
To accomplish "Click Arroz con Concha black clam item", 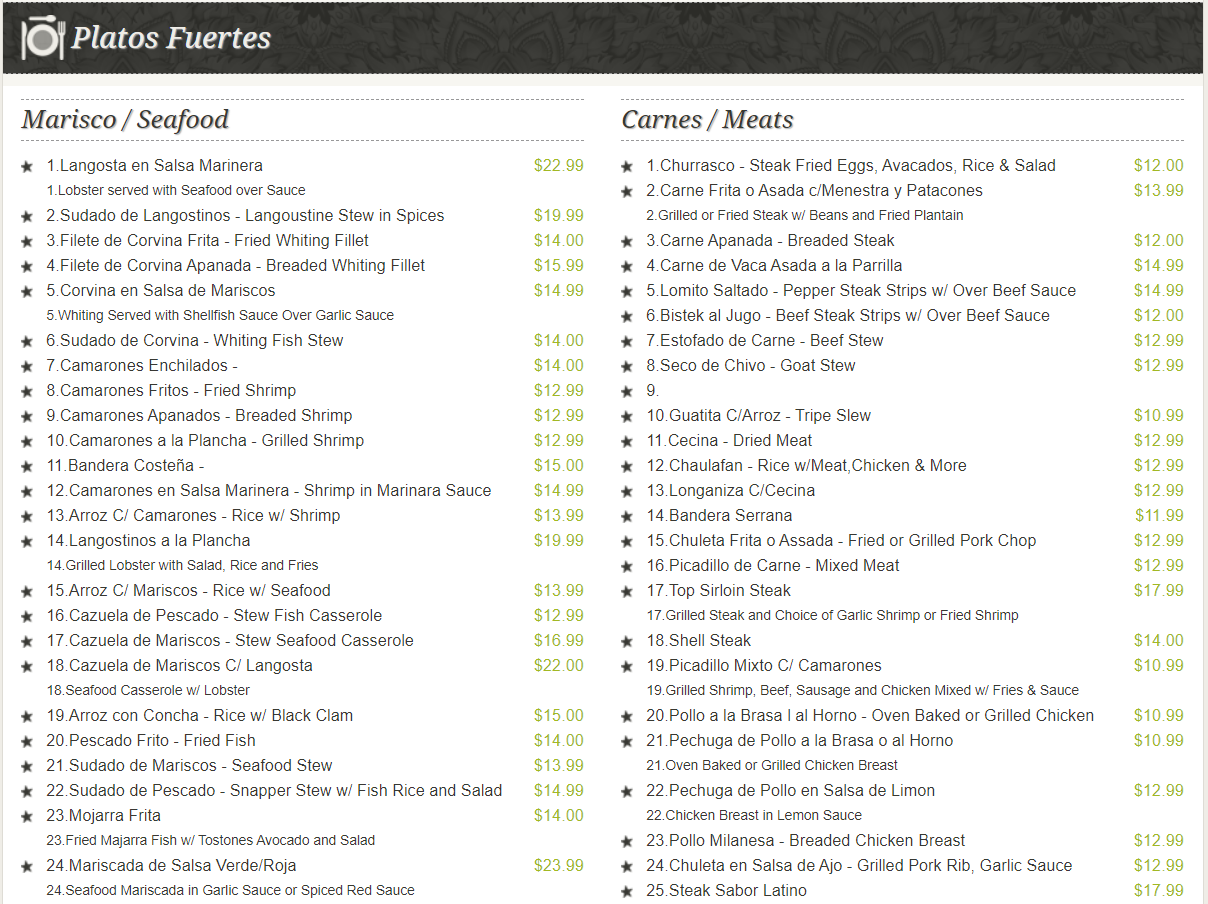I will pos(199,715).
